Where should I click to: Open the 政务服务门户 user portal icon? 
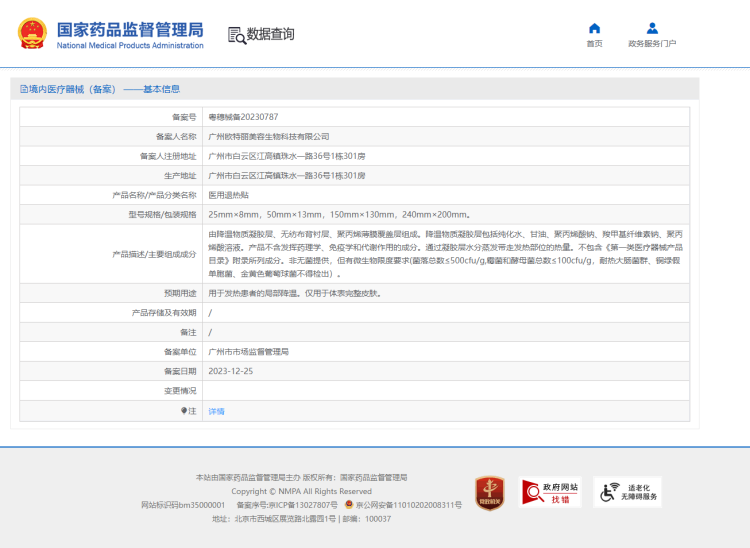(x=652, y=28)
